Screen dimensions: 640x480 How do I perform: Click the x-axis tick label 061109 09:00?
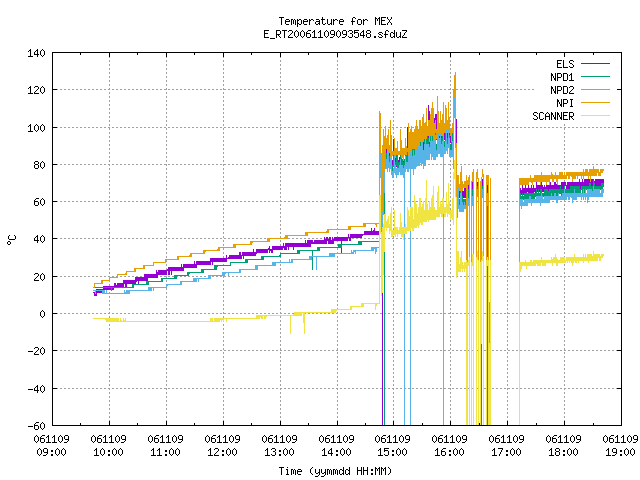click(x=51, y=446)
